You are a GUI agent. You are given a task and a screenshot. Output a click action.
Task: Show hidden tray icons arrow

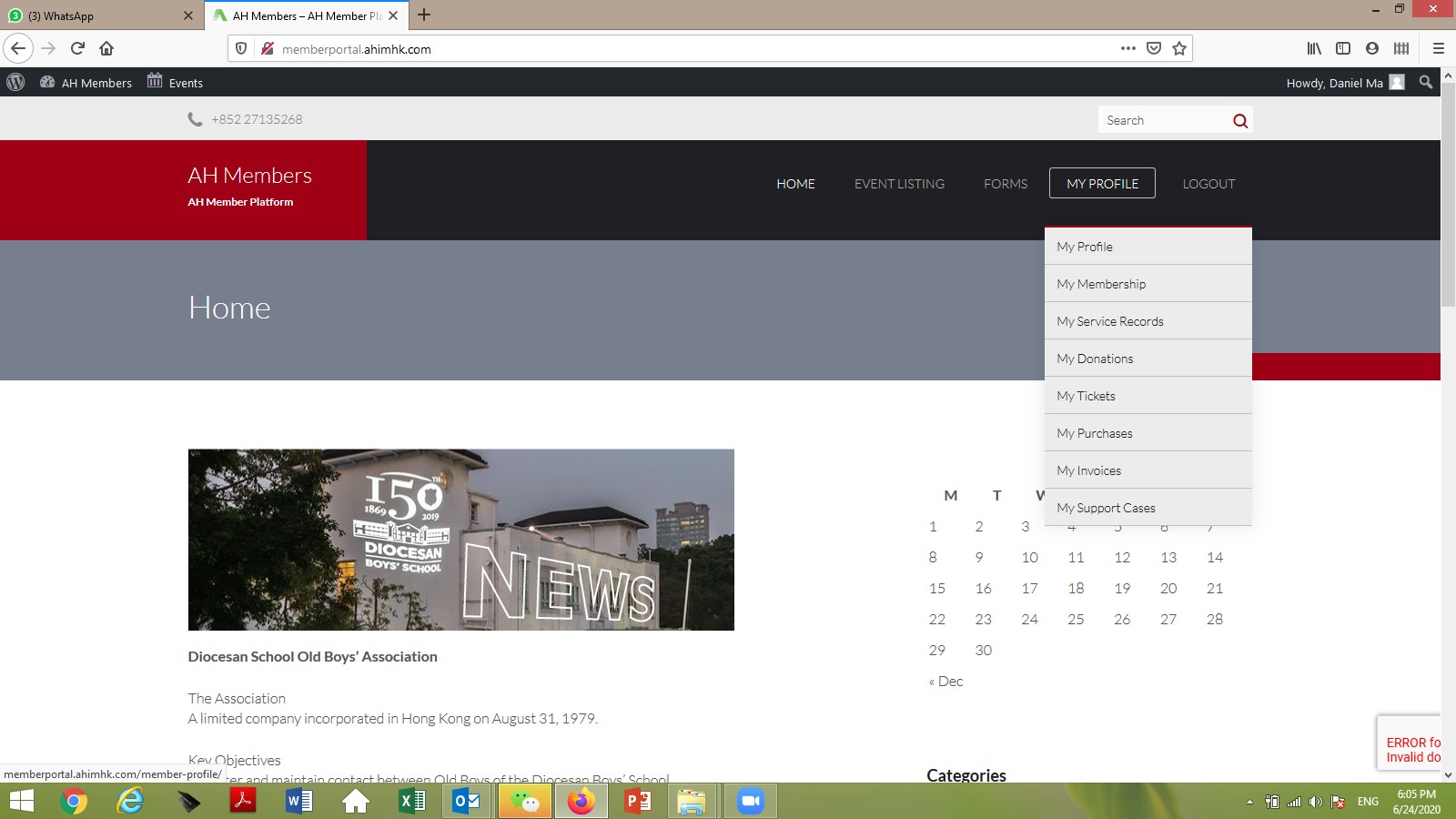(1249, 801)
